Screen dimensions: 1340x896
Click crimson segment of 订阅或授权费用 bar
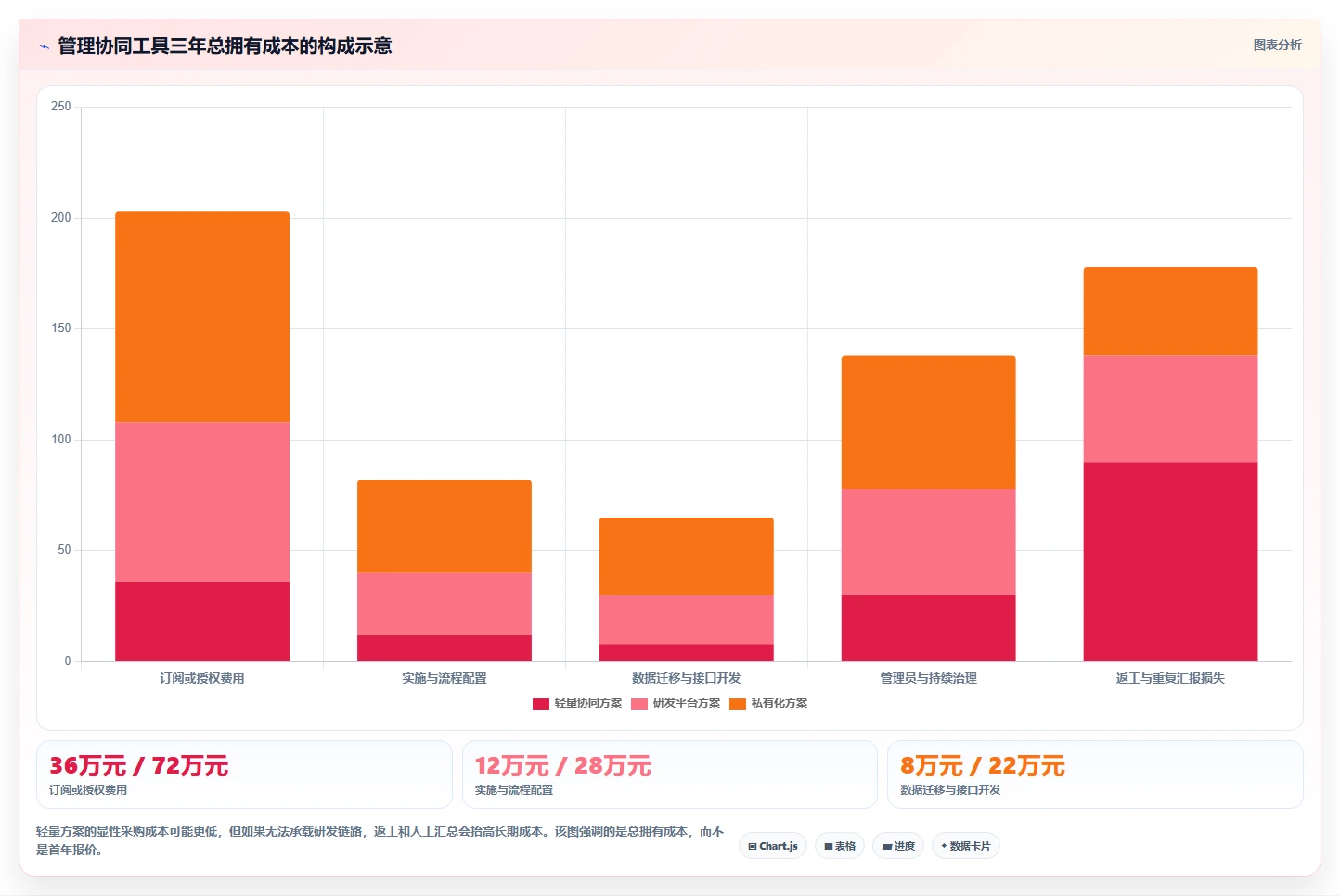pyautogui.click(x=202, y=621)
